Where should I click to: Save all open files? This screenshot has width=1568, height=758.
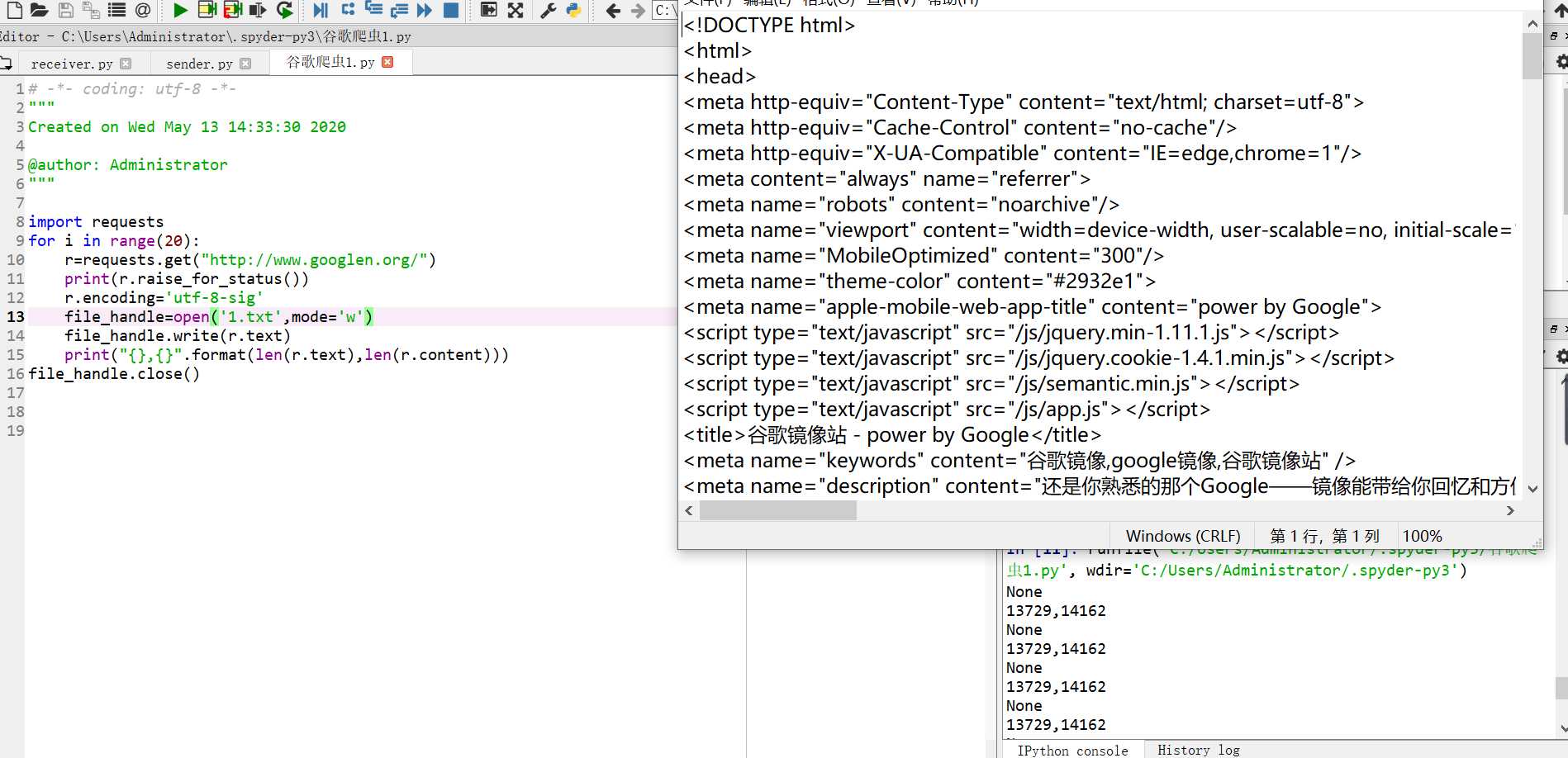coord(91,10)
